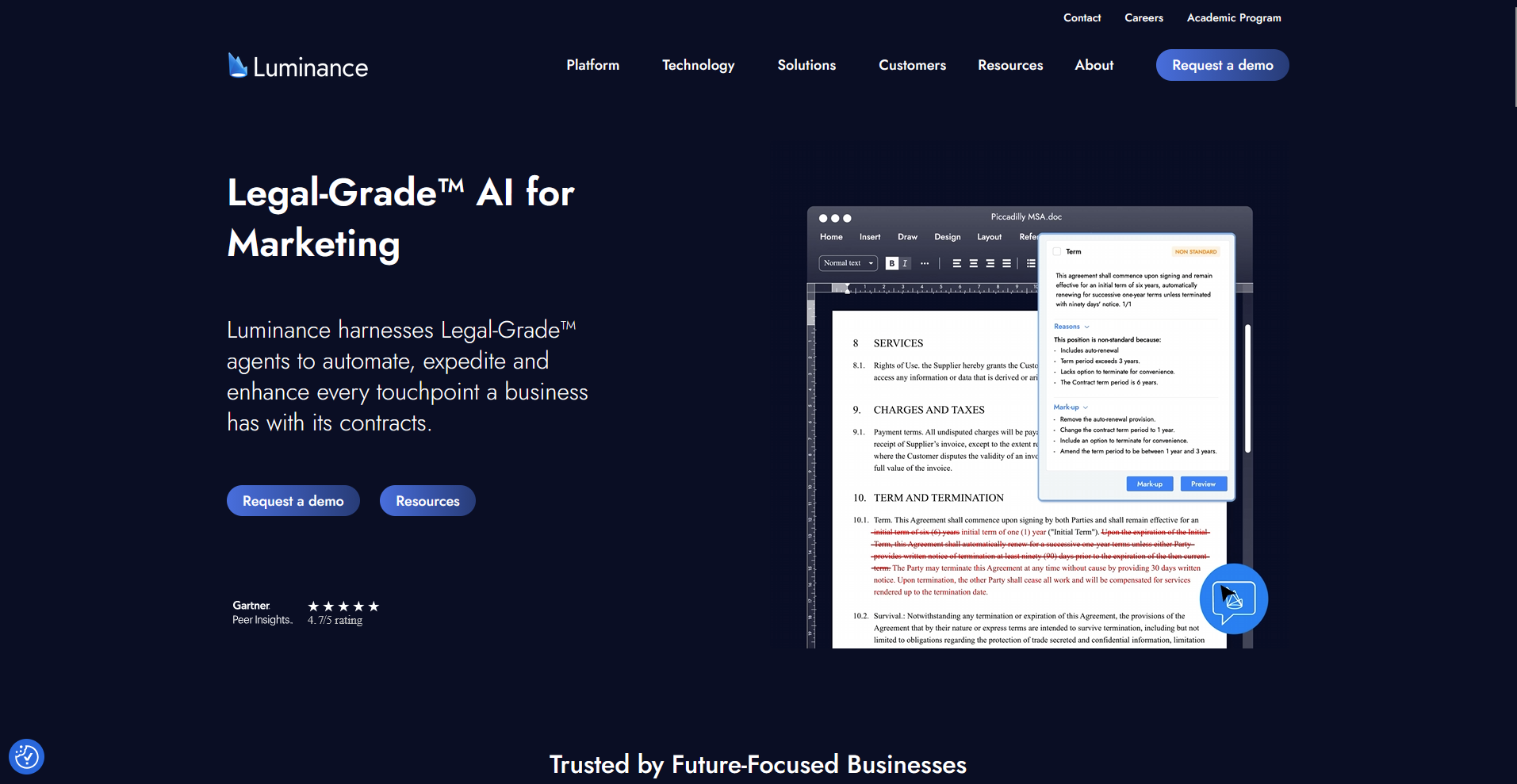1517x784 pixels.
Task: Click the horizontal ruler indent marker
Action: tap(847, 289)
